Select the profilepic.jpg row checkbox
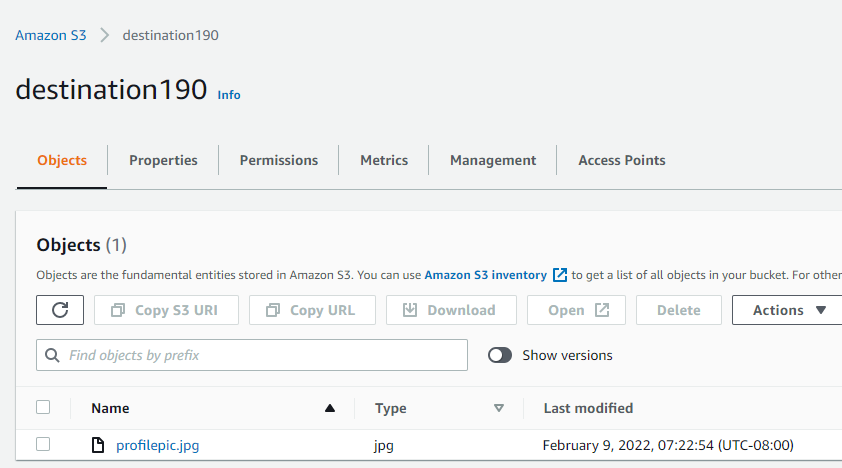The width and height of the screenshot is (842, 468). click(43, 445)
